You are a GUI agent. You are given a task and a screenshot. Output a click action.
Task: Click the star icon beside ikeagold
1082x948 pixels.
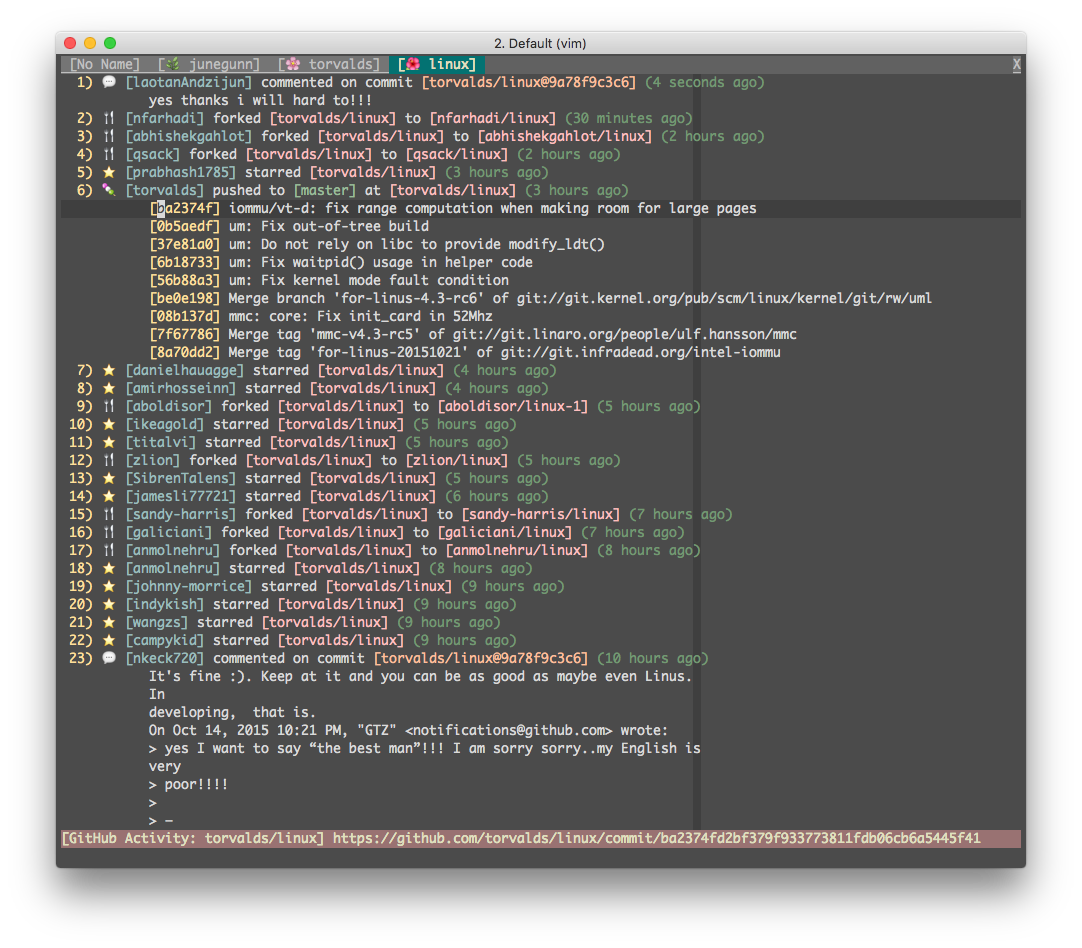pos(109,424)
